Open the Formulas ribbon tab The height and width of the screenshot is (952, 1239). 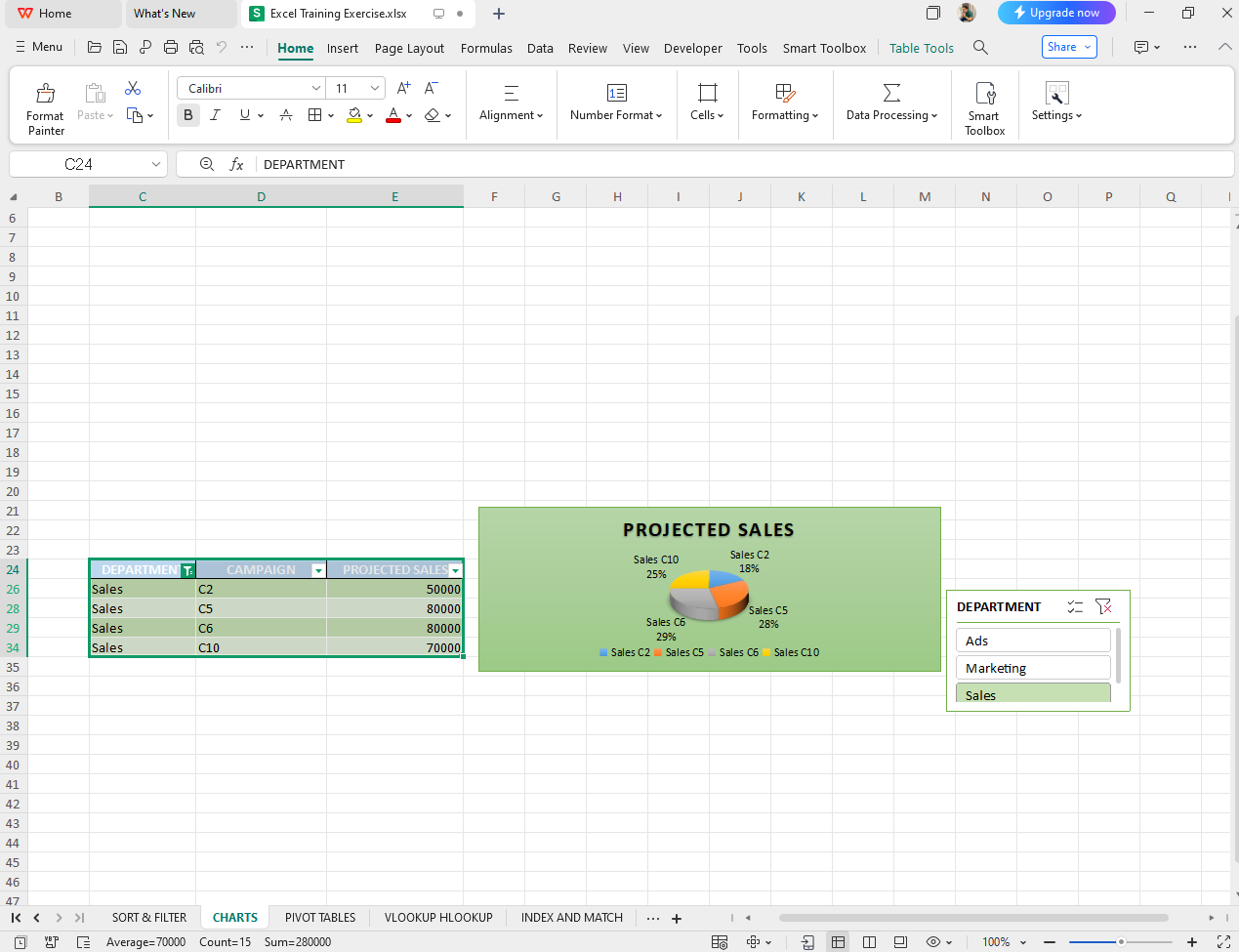click(x=486, y=48)
